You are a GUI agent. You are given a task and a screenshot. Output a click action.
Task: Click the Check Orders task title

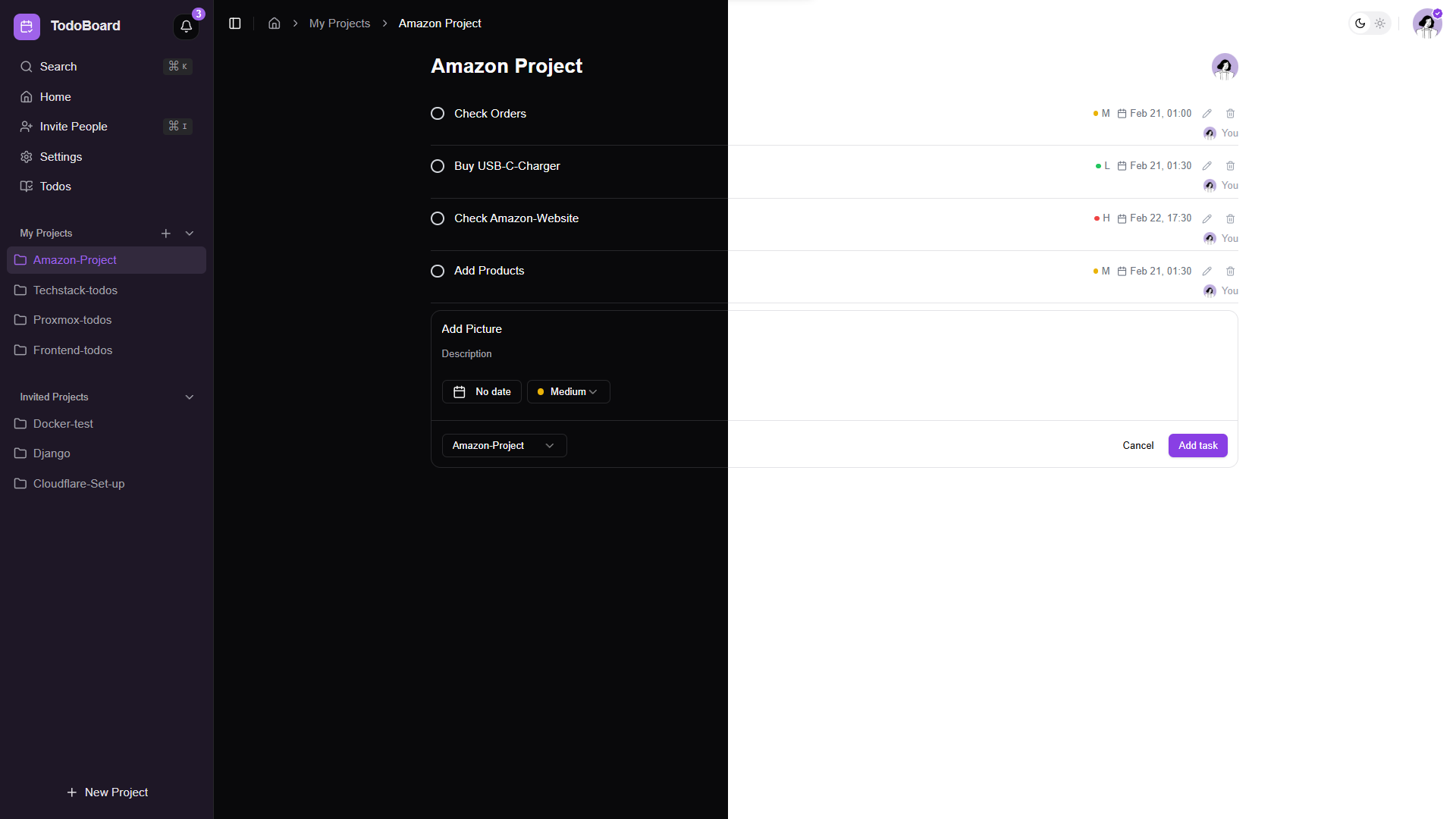coord(490,114)
